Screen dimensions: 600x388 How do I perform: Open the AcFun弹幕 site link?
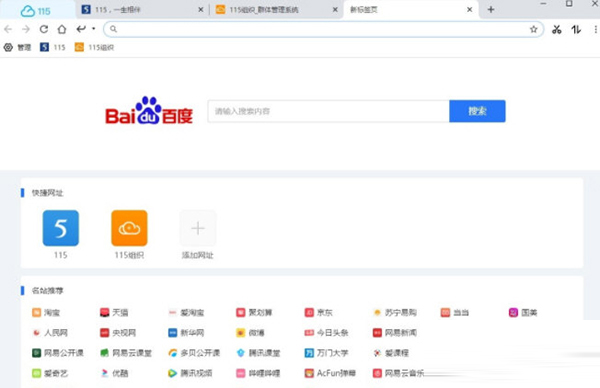coord(330,373)
